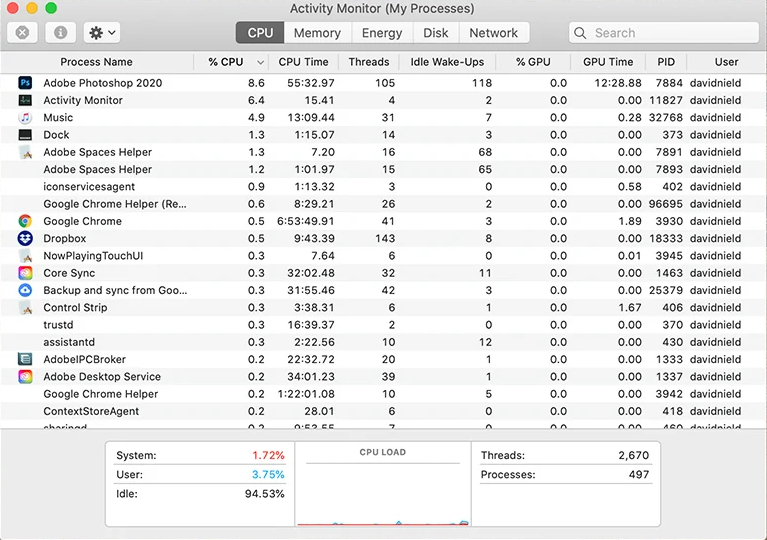The image size is (767, 540).
Task: Open the process info inspector button
Action: click(61, 33)
